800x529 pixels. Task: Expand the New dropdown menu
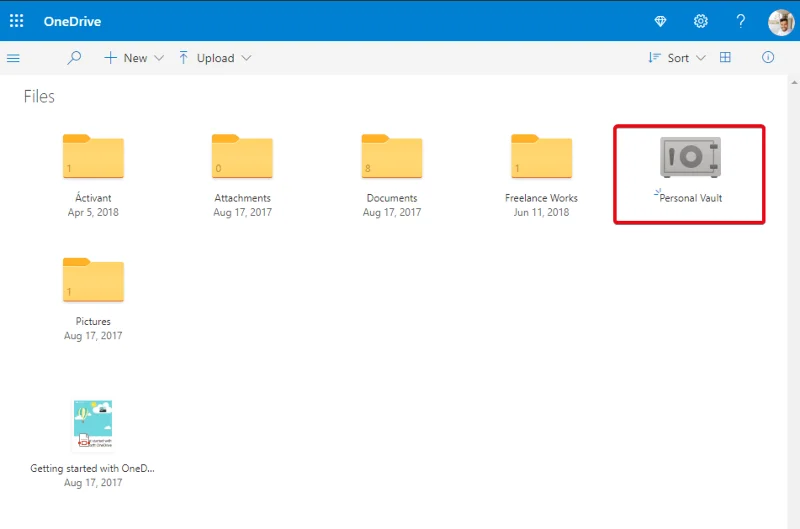[x=134, y=58]
